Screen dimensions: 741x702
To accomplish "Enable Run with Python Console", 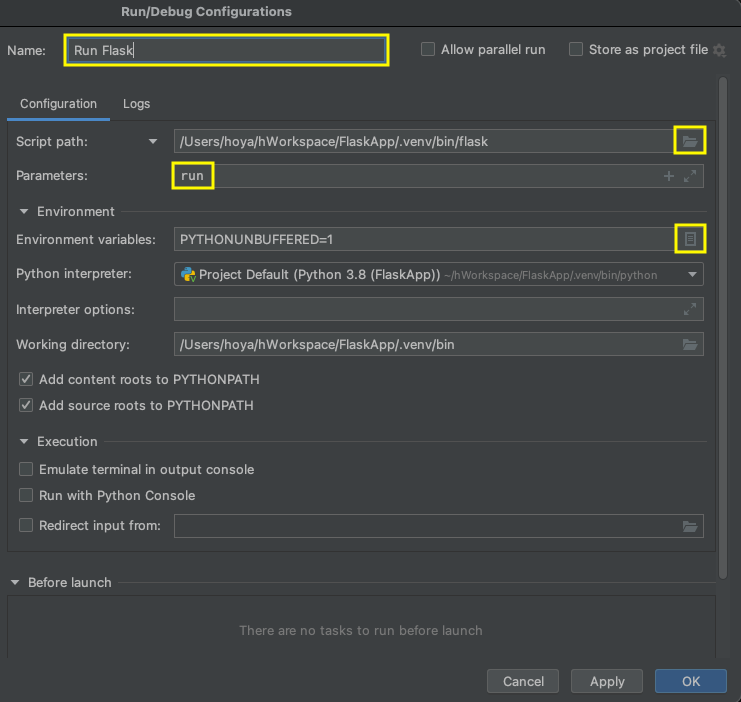I will 26,495.
